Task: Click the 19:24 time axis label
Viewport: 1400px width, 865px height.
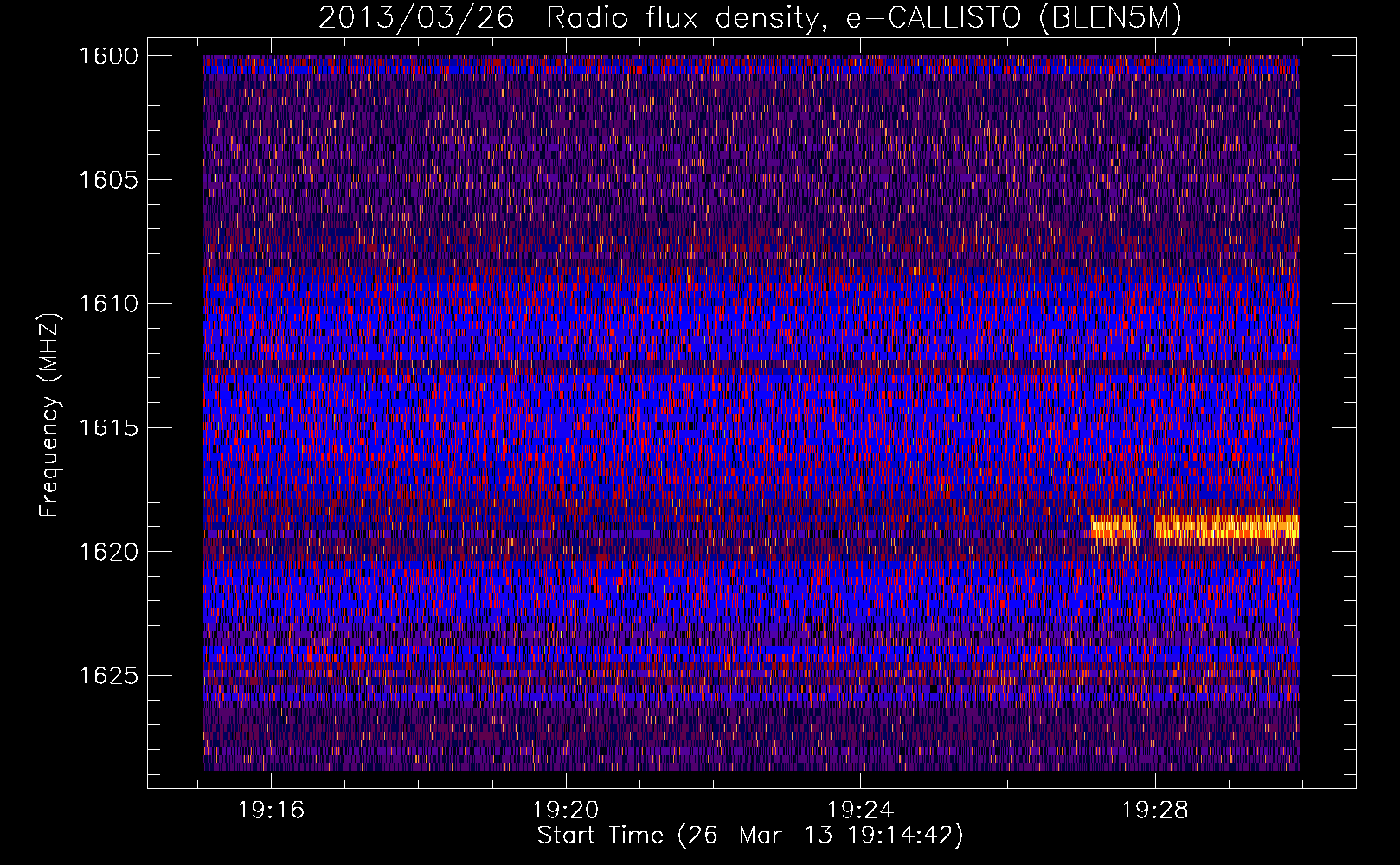Action: tap(861, 811)
